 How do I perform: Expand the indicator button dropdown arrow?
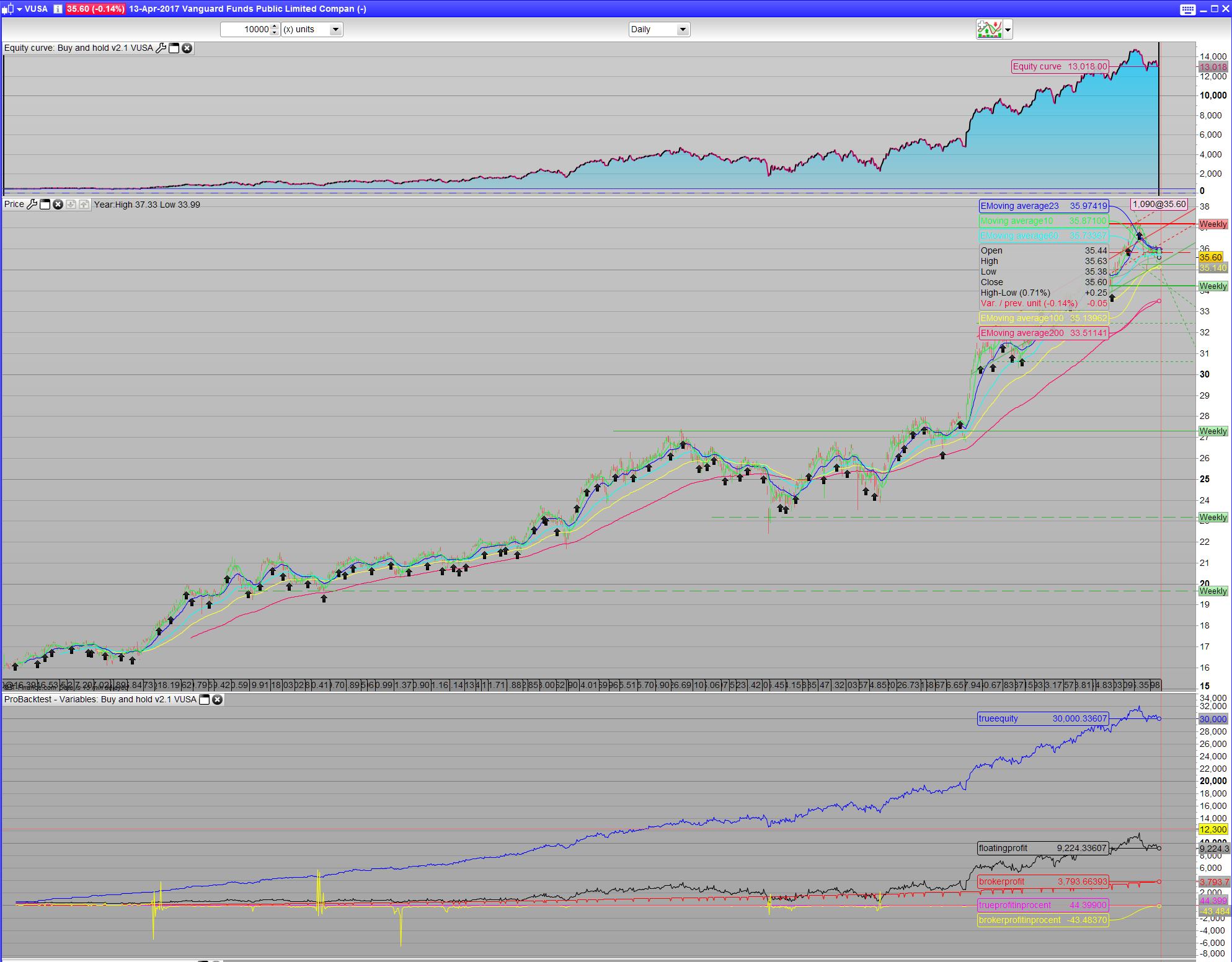point(1008,29)
